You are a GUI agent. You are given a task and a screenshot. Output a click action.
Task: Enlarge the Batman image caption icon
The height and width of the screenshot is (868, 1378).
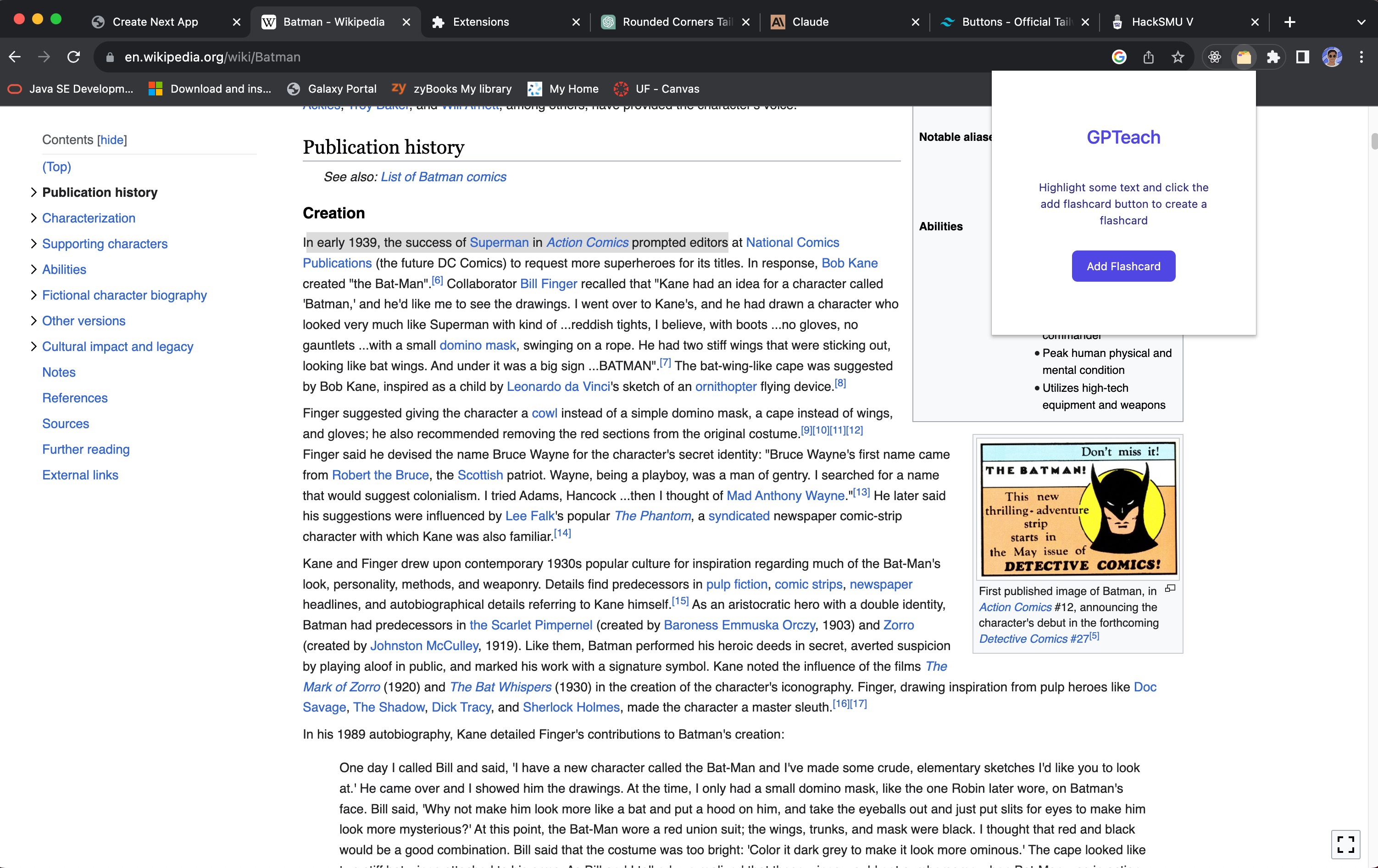point(1170,588)
